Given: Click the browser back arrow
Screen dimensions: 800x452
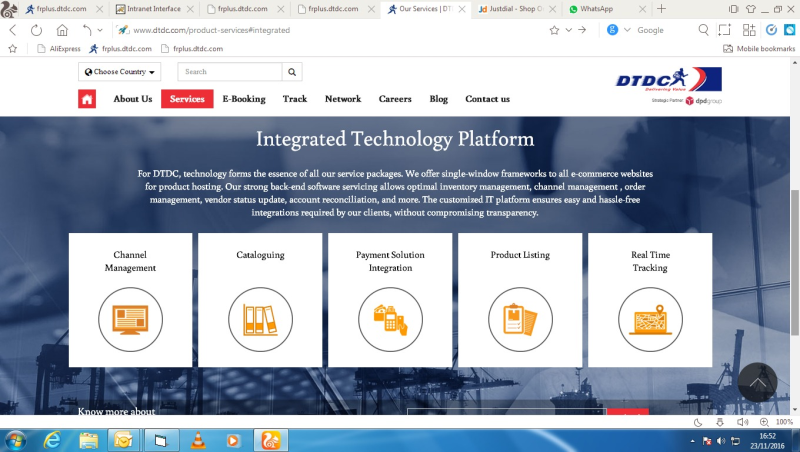Looking at the screenshot, I should point(13,30).
